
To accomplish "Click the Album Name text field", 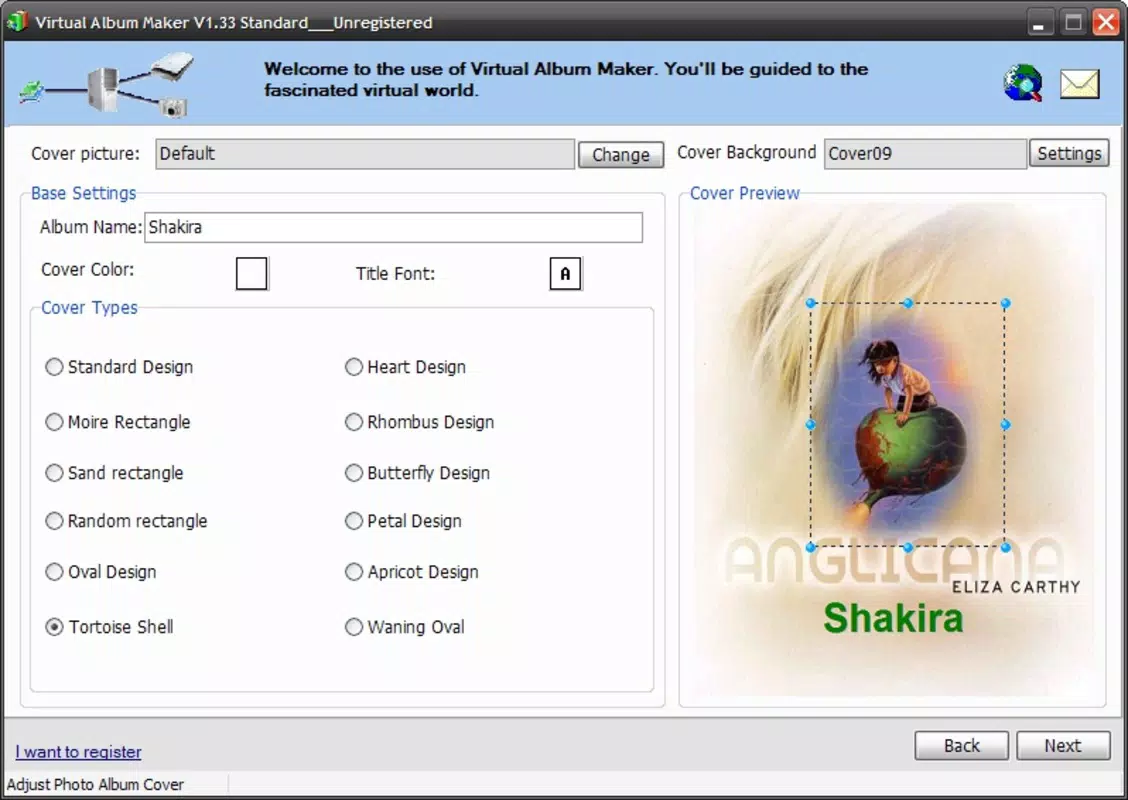I will pyautogui.click(x=394, y=227).
